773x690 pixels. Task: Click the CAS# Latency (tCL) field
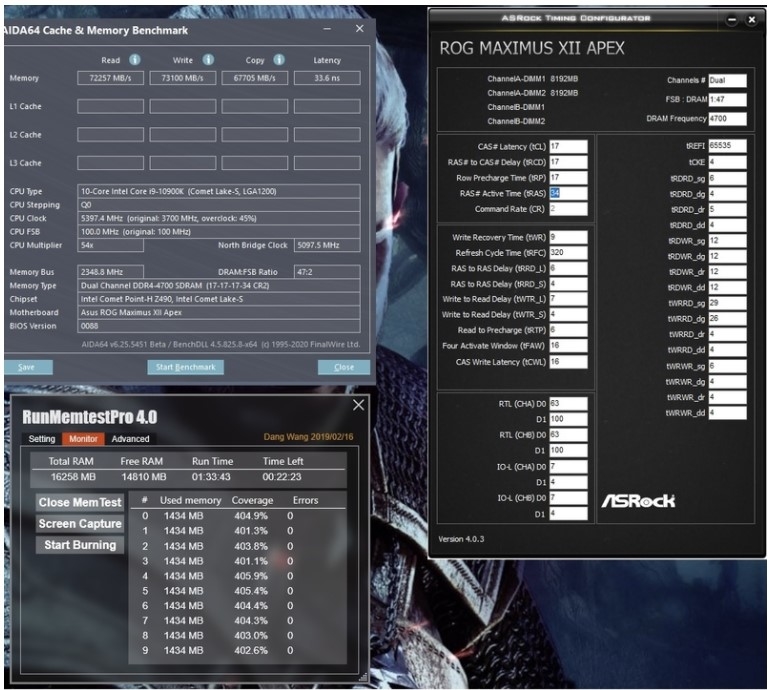(x=568, y=146)
